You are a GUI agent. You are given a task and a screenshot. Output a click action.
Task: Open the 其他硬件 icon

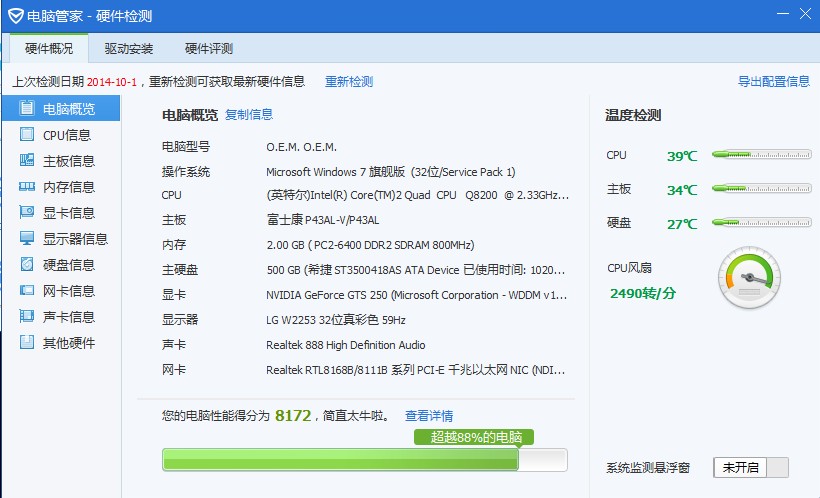click(x=27, y=342)
